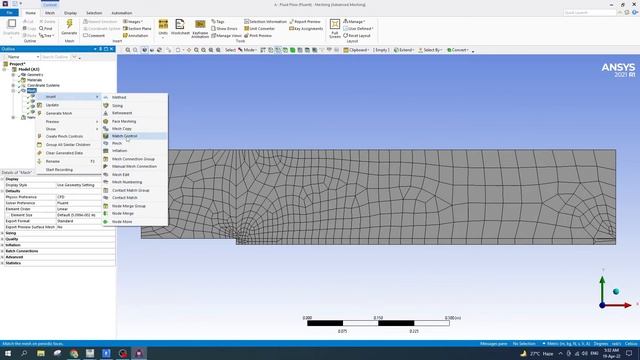Open Manage Views tool
This screenshot has height=360, width=640.
pyautogui.click(x=226, y=36)
